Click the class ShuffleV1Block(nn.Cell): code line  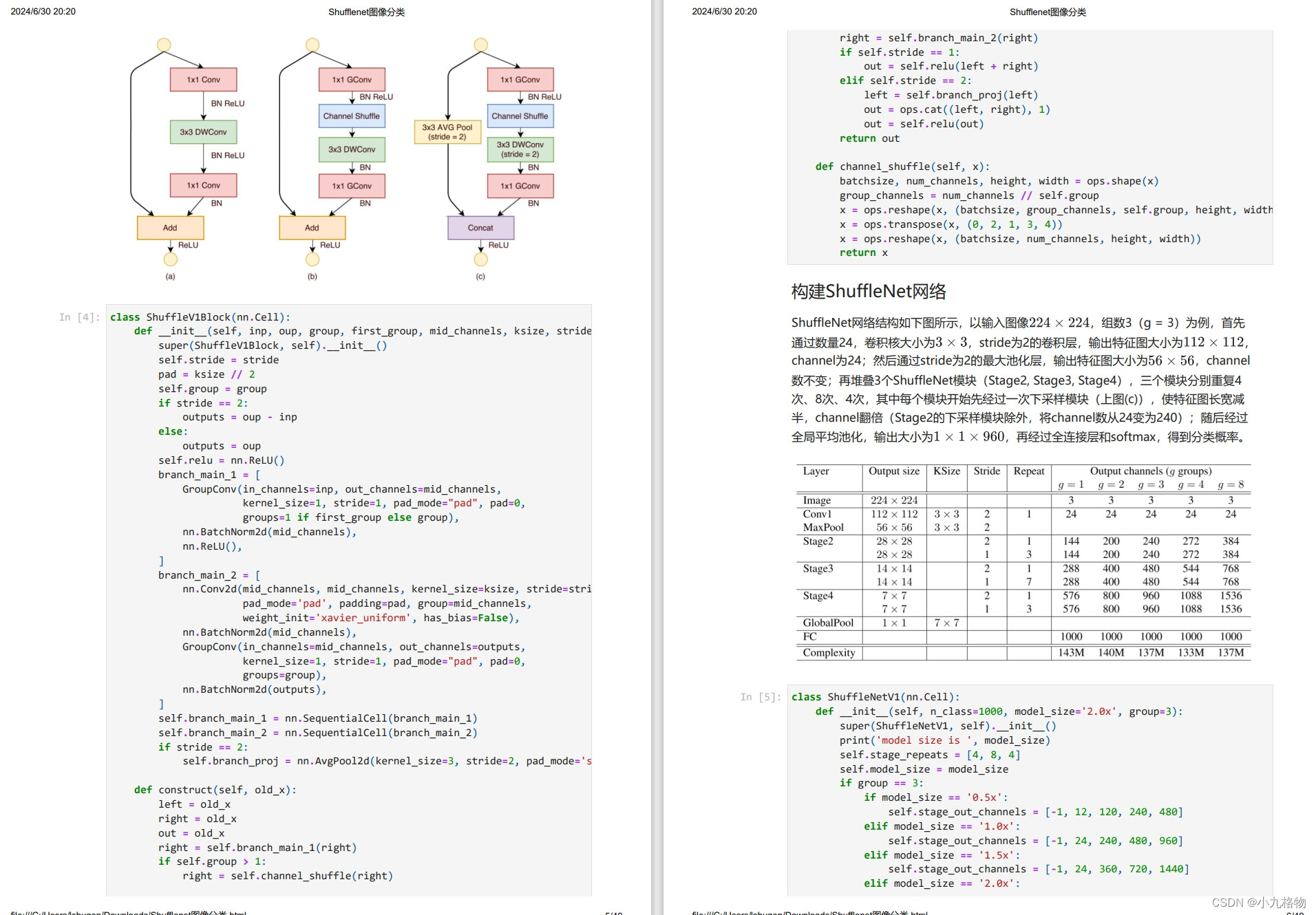click(200, 317)
